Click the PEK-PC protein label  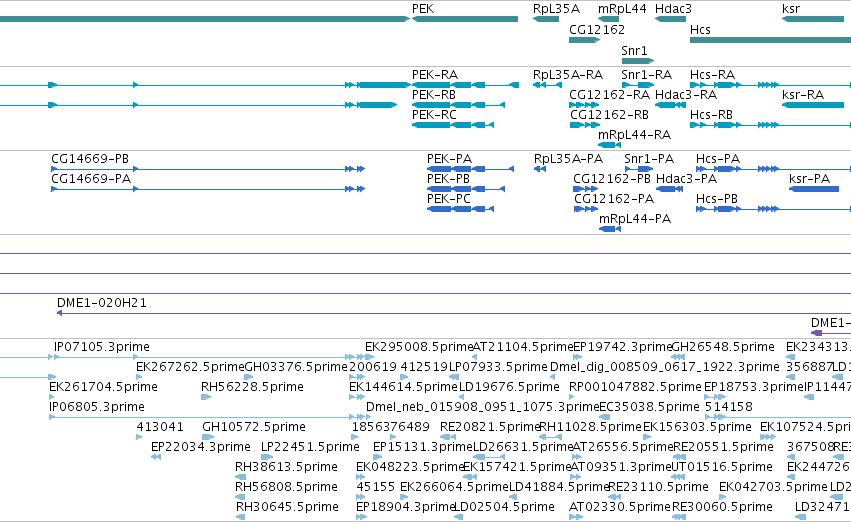point(449,199)
